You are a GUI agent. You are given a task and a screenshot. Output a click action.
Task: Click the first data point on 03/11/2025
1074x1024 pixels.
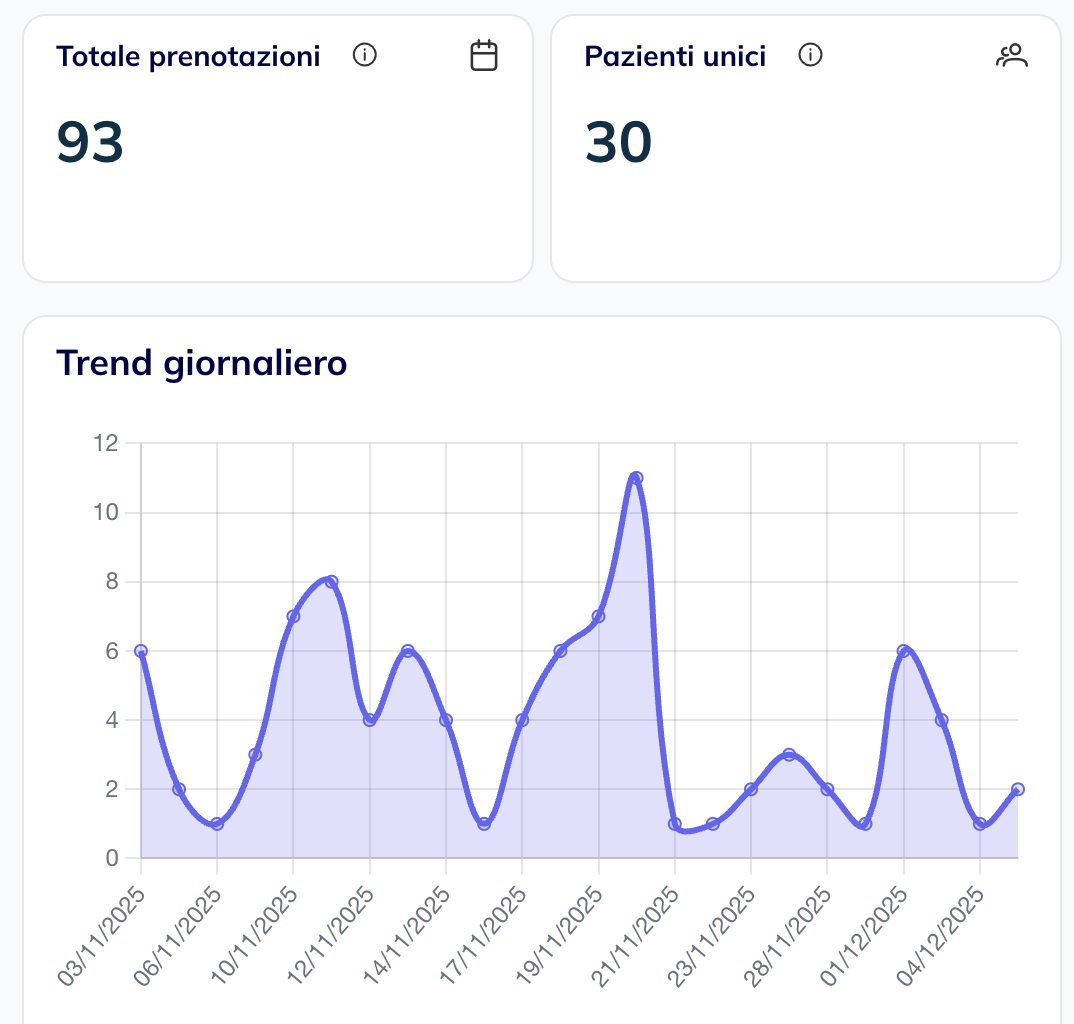(139, 651)
